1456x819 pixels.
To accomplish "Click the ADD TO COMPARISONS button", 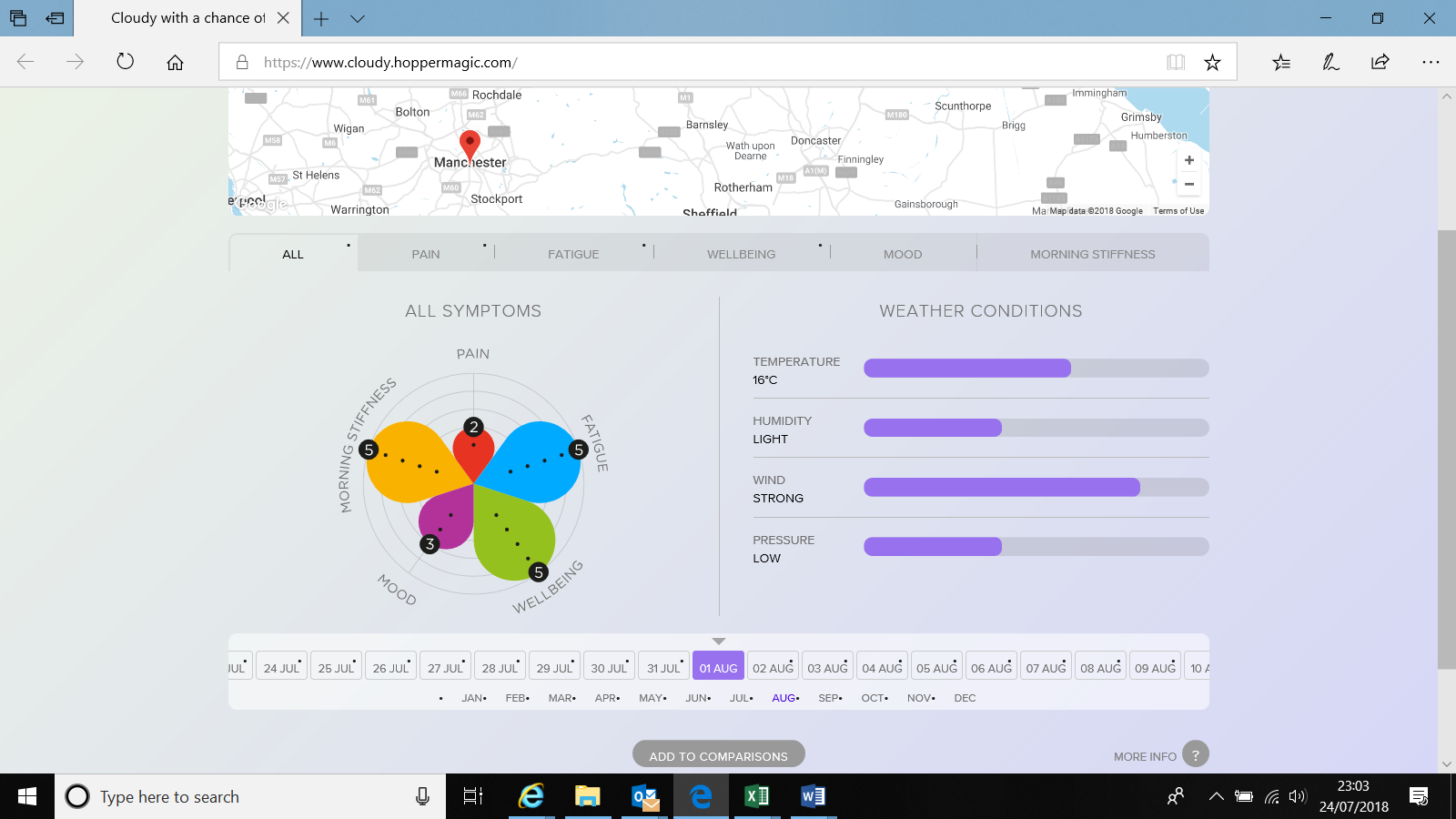I will tap(718, 755).
